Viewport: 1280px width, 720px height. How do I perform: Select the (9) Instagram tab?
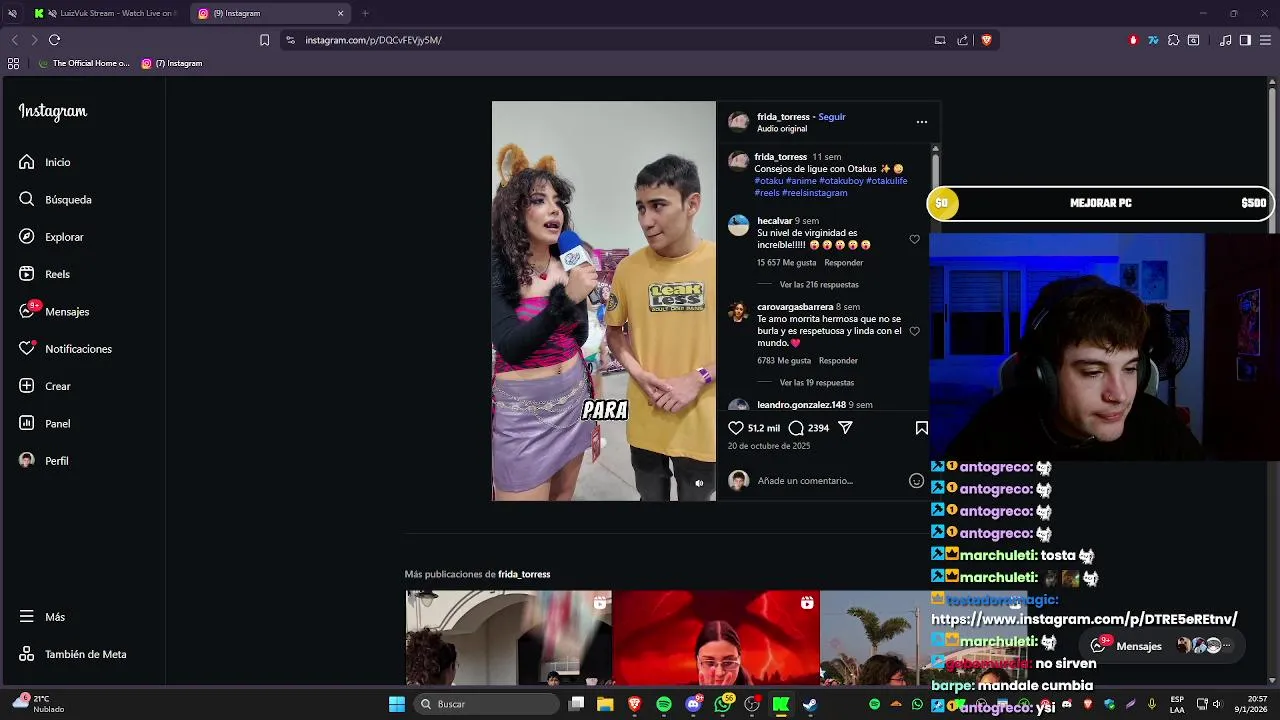[268, 13]
